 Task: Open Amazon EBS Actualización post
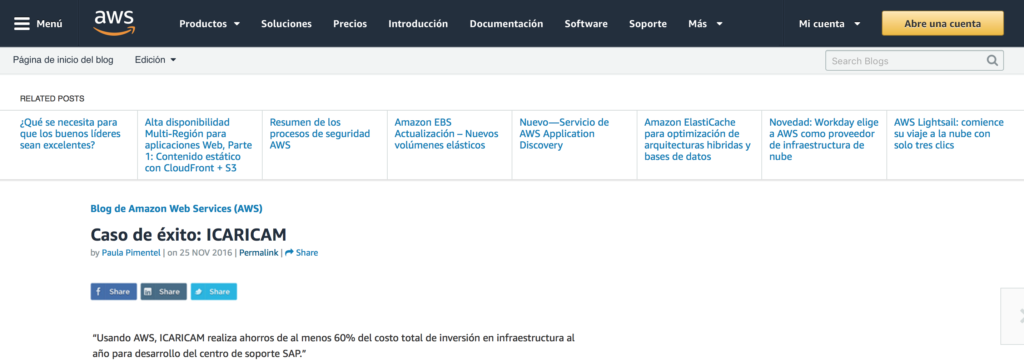click(x=446, y=133)
